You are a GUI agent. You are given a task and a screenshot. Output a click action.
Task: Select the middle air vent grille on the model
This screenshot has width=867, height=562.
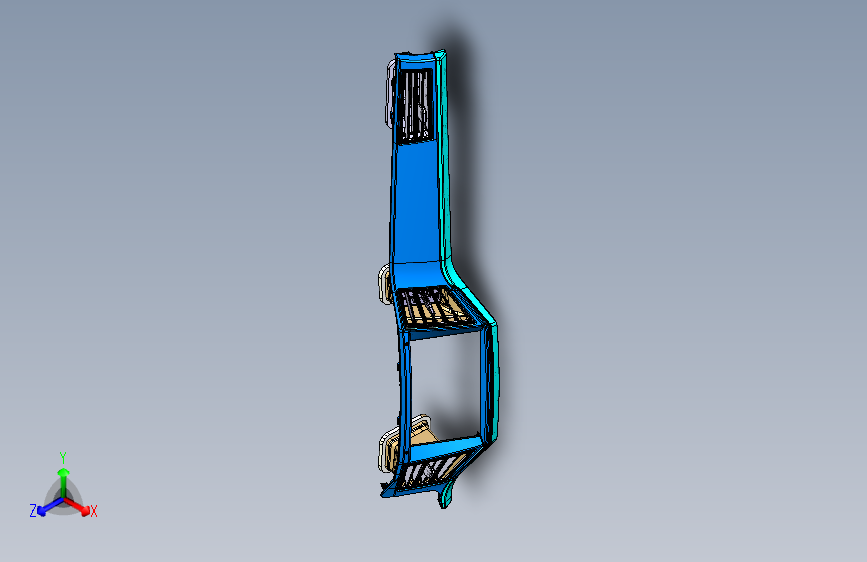pos(433,308)
